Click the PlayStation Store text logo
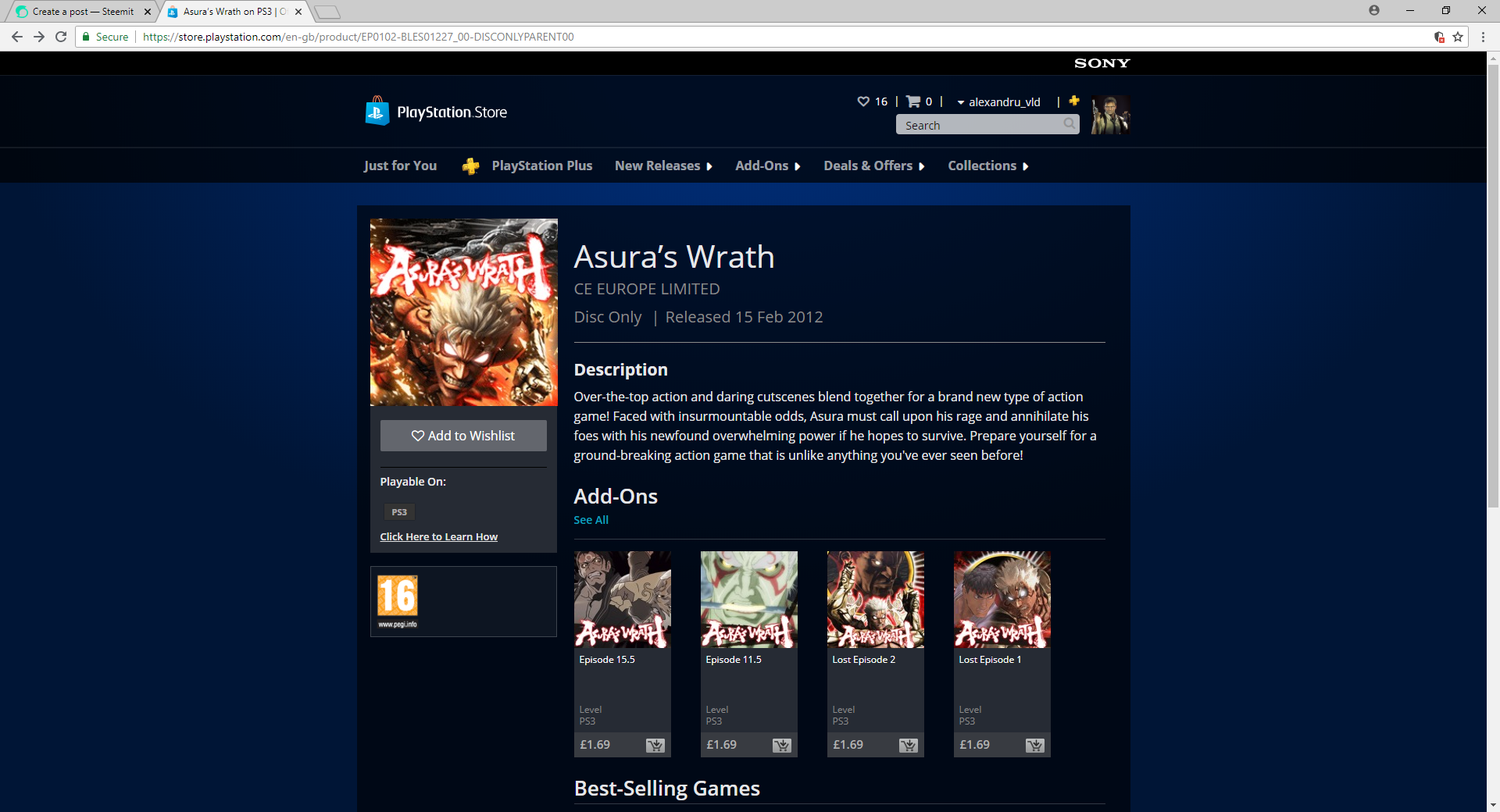Image resolution: width=1500 pixels, height=812 pixels. (x=452, y=112)
